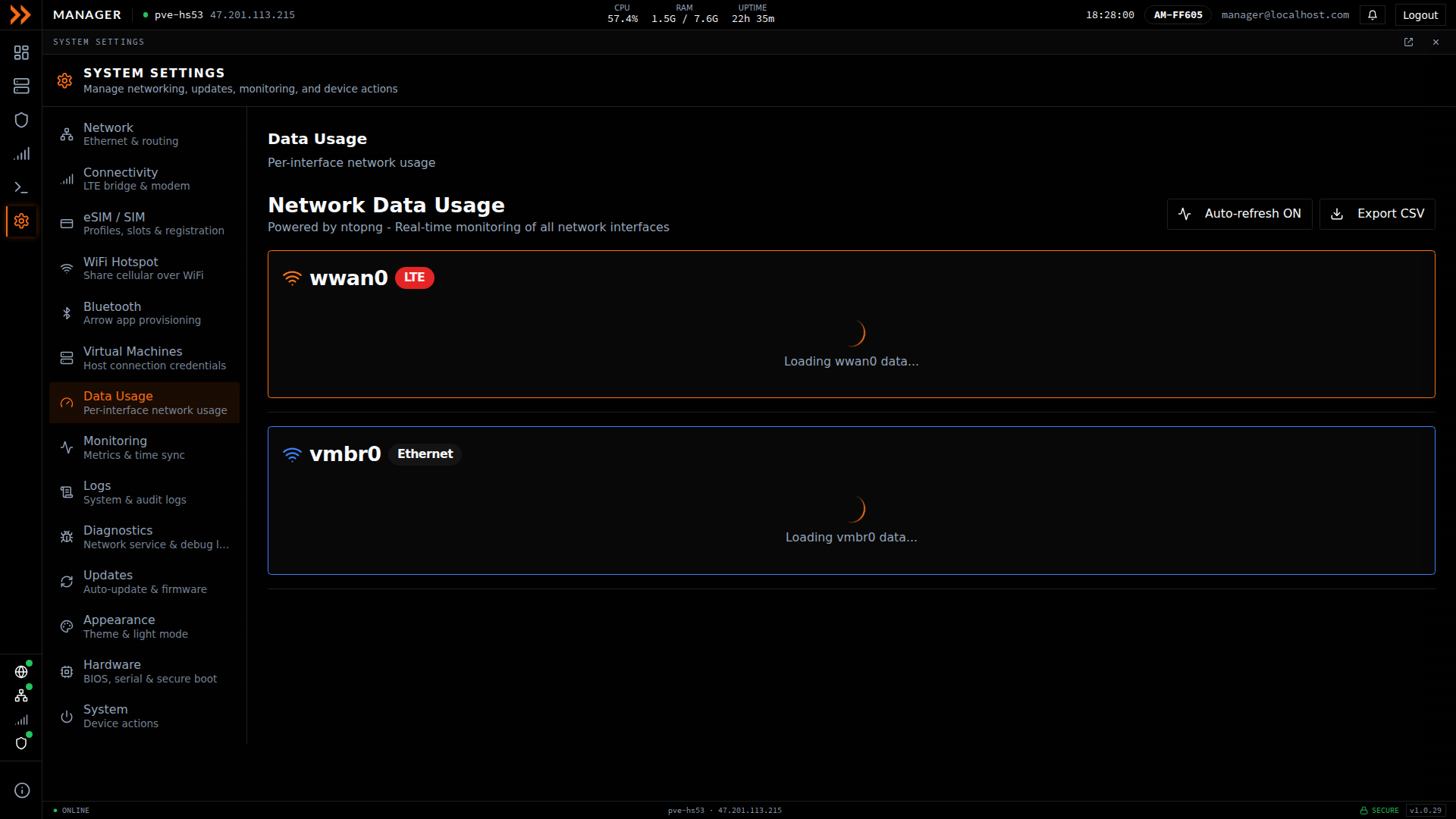Click the globe status icon in left rail

[21, 672]
